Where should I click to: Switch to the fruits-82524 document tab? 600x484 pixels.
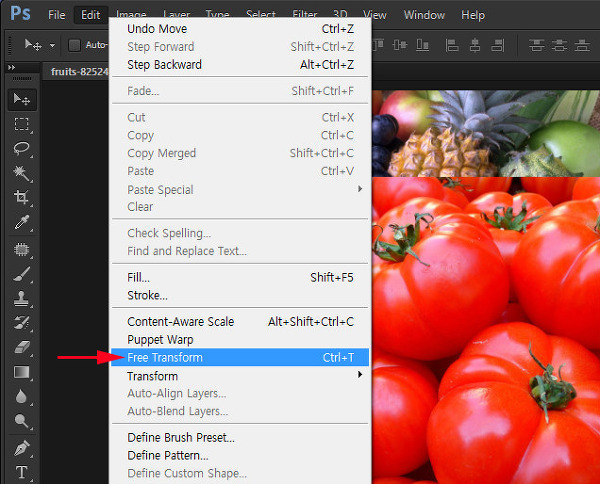[x=76, y=72]
